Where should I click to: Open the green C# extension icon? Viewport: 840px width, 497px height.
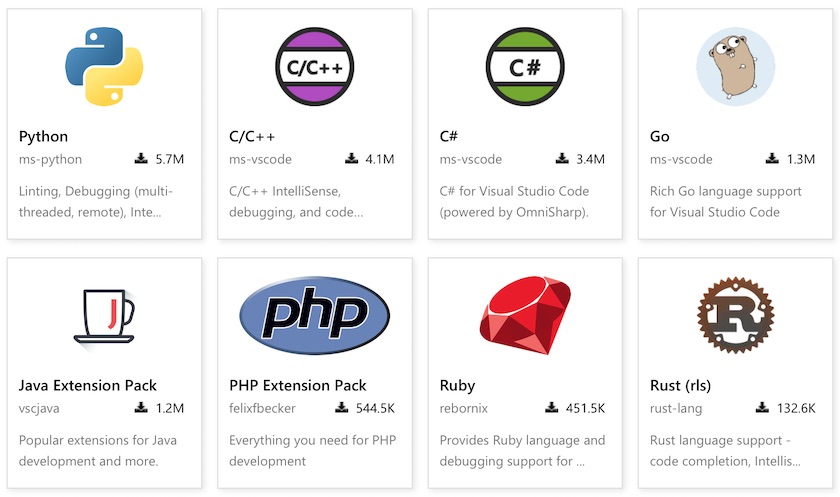tap(525, 66)
